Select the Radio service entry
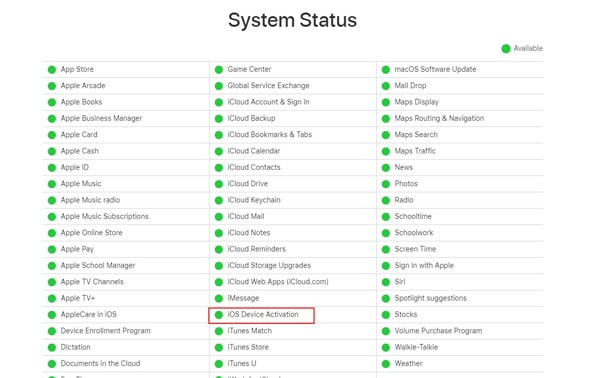Image resolution: width=600 pixels, height=378 pixels. [404, 200]
